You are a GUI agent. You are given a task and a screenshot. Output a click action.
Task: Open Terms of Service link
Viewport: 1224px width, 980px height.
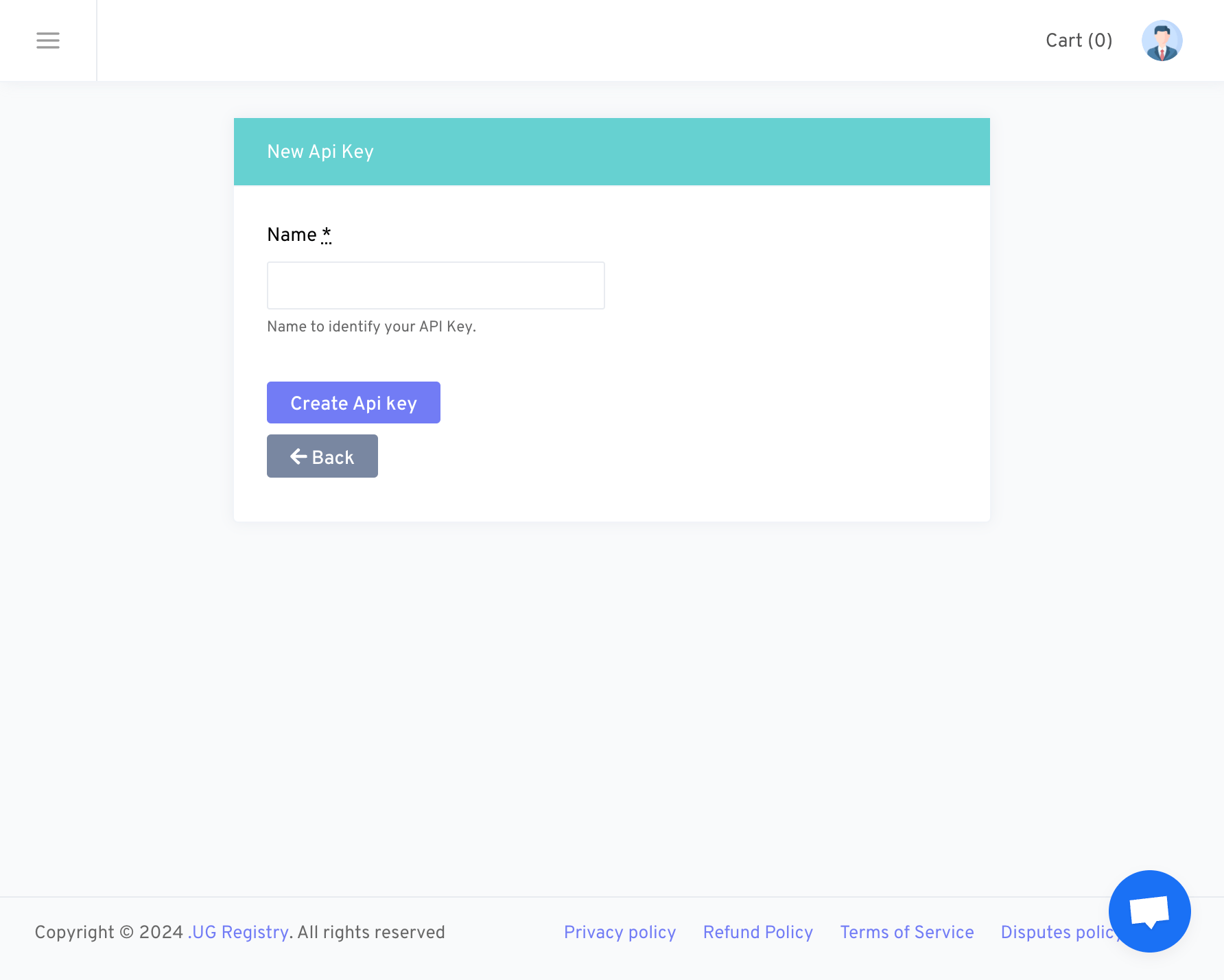pos(906,932)
